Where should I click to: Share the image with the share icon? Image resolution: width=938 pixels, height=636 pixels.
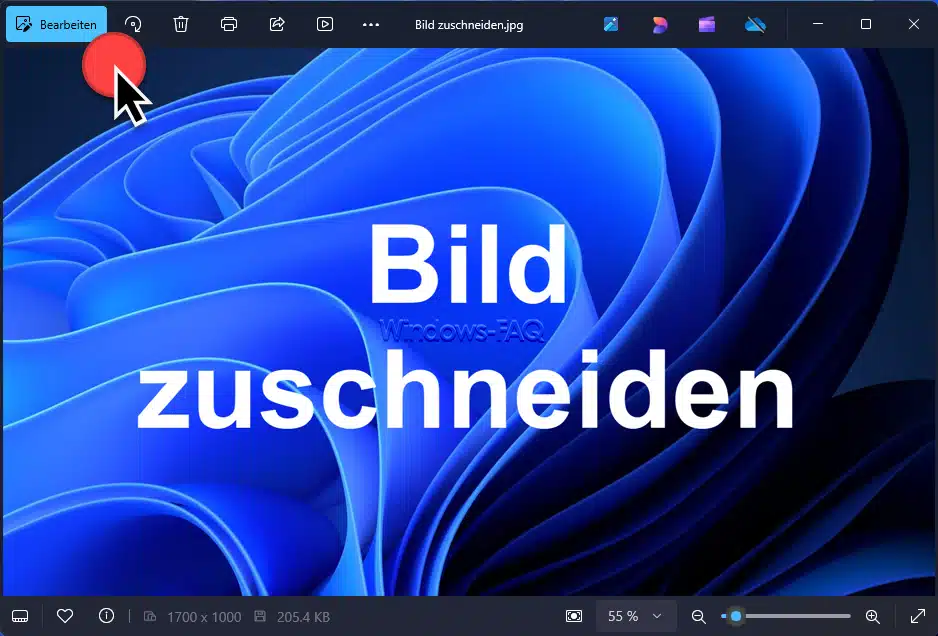pos(276,25)
